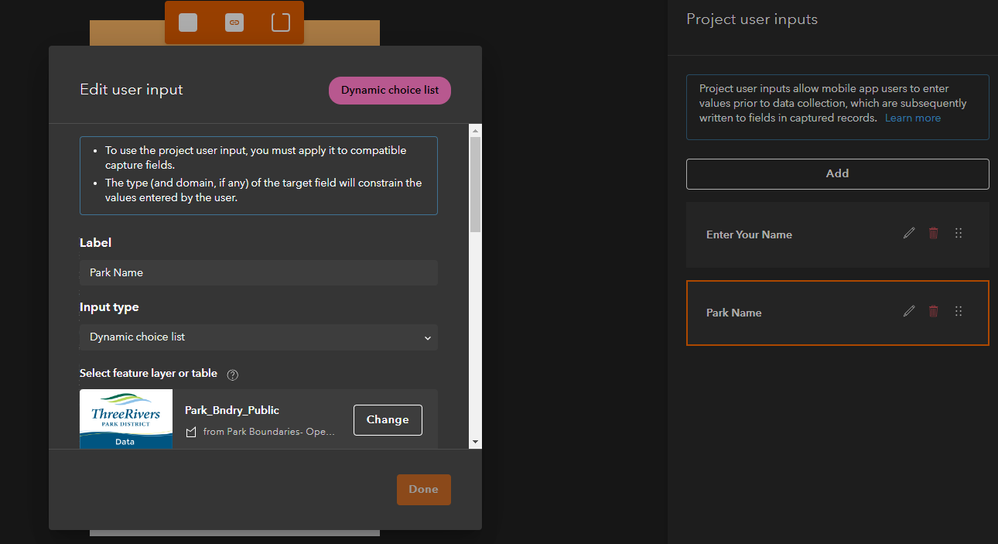This screenshot has height=544, width=998.
Task: Click the outlined square icon in orange toolbar
Action: pyautogui.click(x=281, y=22)
